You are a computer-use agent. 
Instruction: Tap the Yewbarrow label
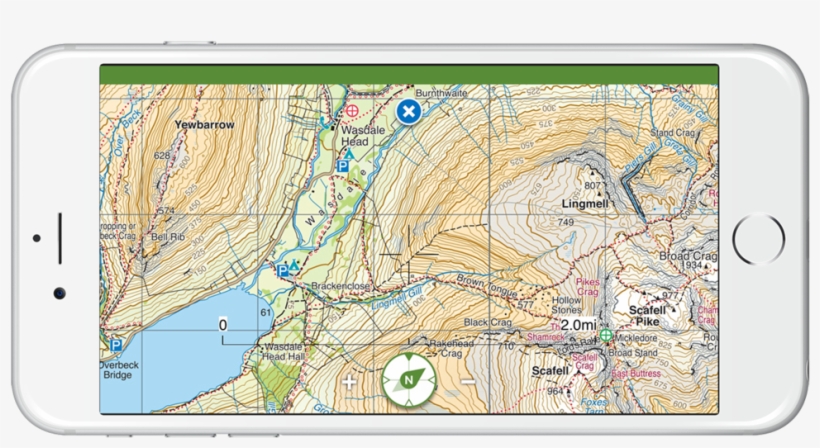point(204,124)
